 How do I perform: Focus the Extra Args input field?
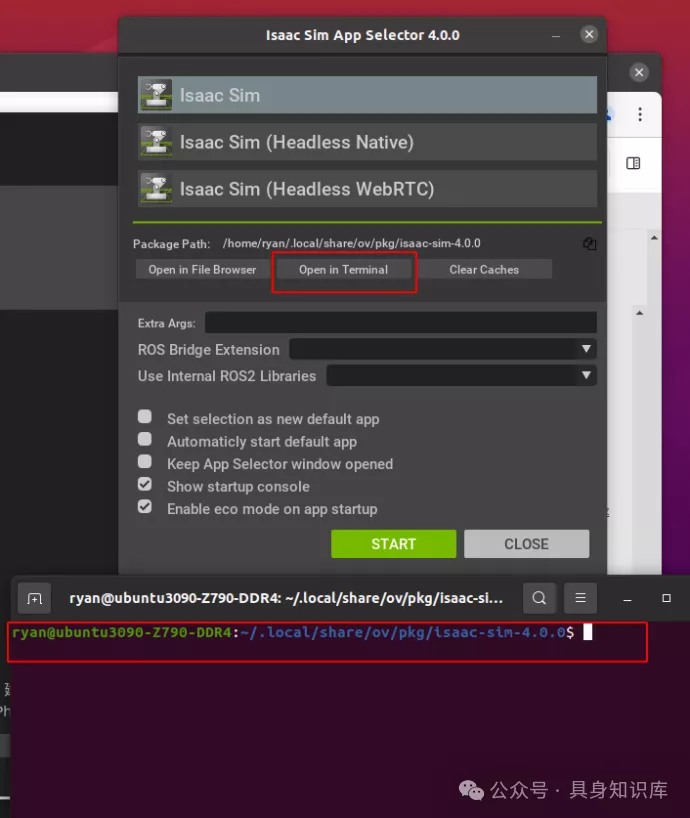[400, 323]
